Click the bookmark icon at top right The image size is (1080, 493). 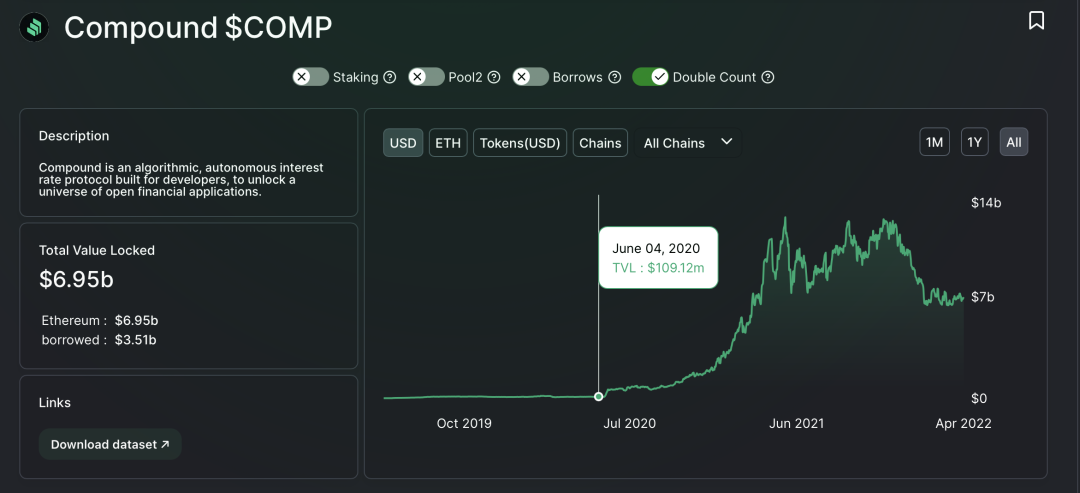1036,21
